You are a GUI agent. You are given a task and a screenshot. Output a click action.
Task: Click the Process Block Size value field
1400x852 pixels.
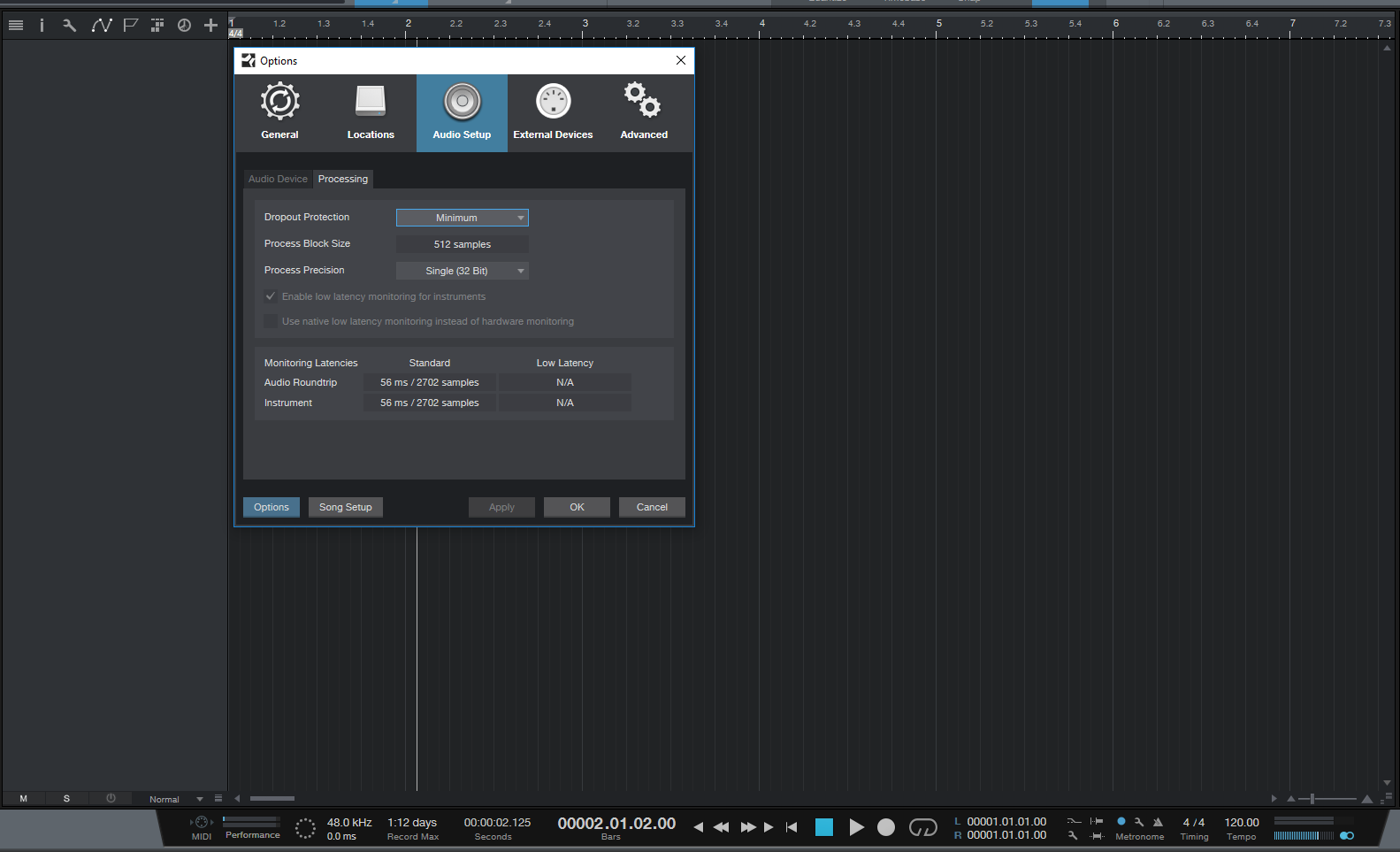pos(463,244)
